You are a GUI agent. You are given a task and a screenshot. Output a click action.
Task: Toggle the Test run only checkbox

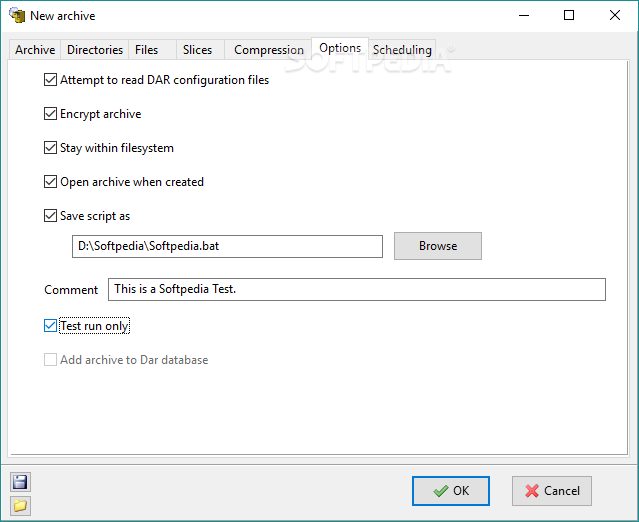[x=50, y=326]
